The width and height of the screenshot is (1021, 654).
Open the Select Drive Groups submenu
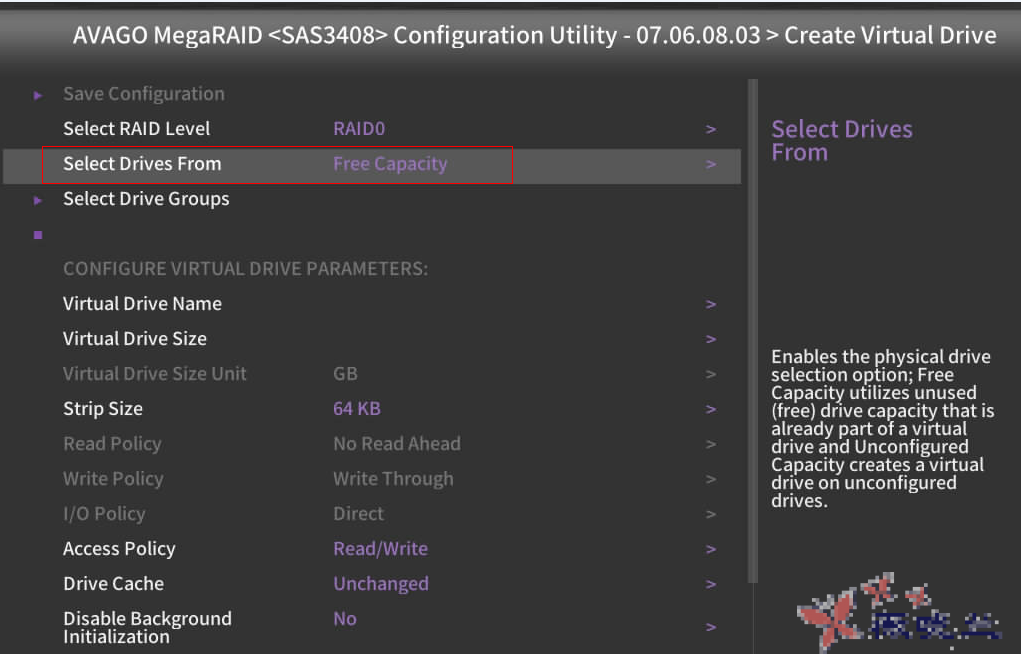pos(146,199)
